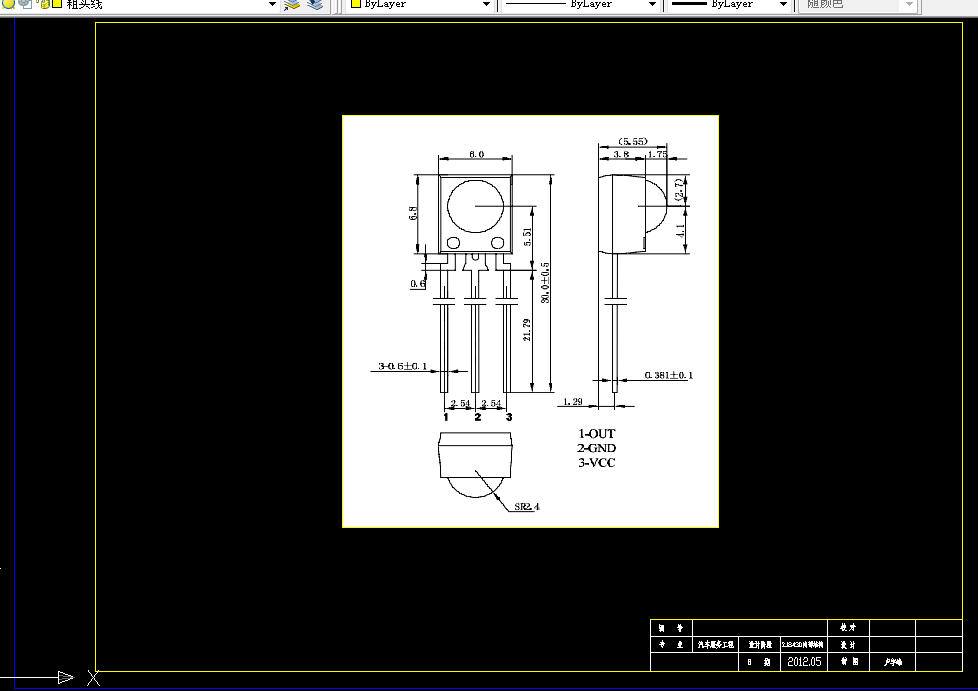Click the 汽车服务工程 cell in title block
This screenshot has width=978, height=691.
(715, 644)
